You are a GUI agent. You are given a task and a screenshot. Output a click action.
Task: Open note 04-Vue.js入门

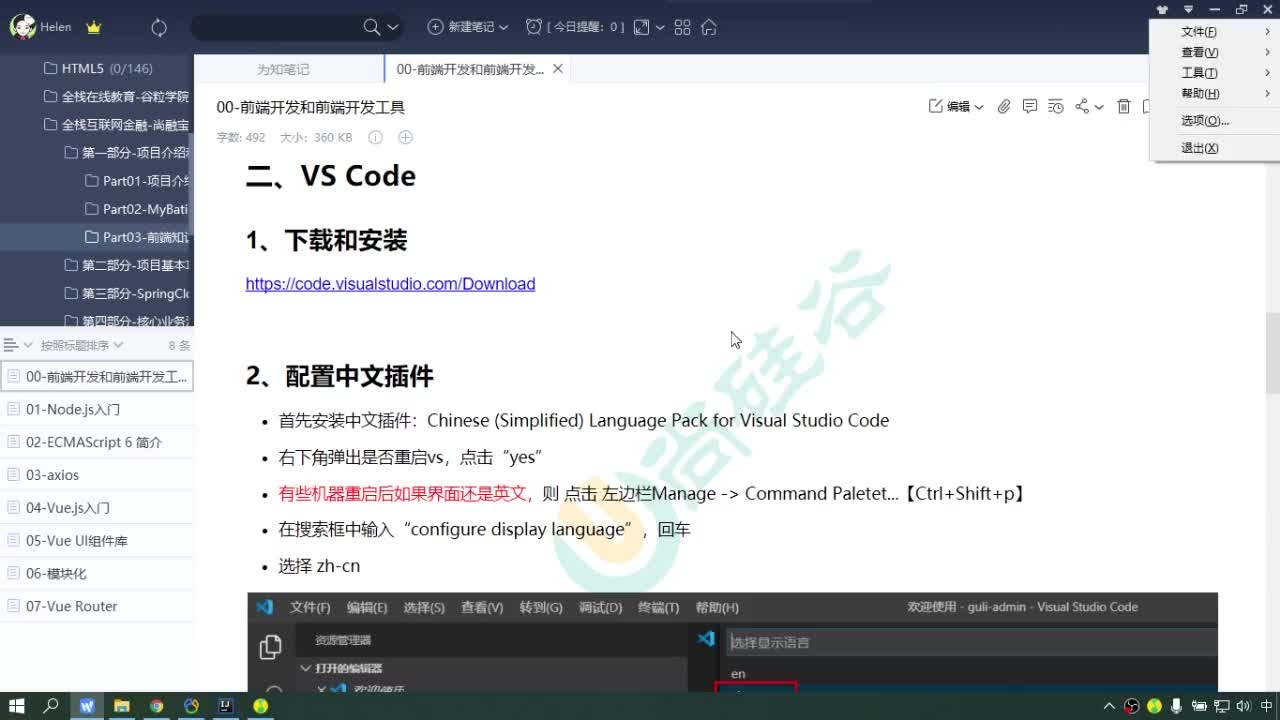[x=96, y=508]
